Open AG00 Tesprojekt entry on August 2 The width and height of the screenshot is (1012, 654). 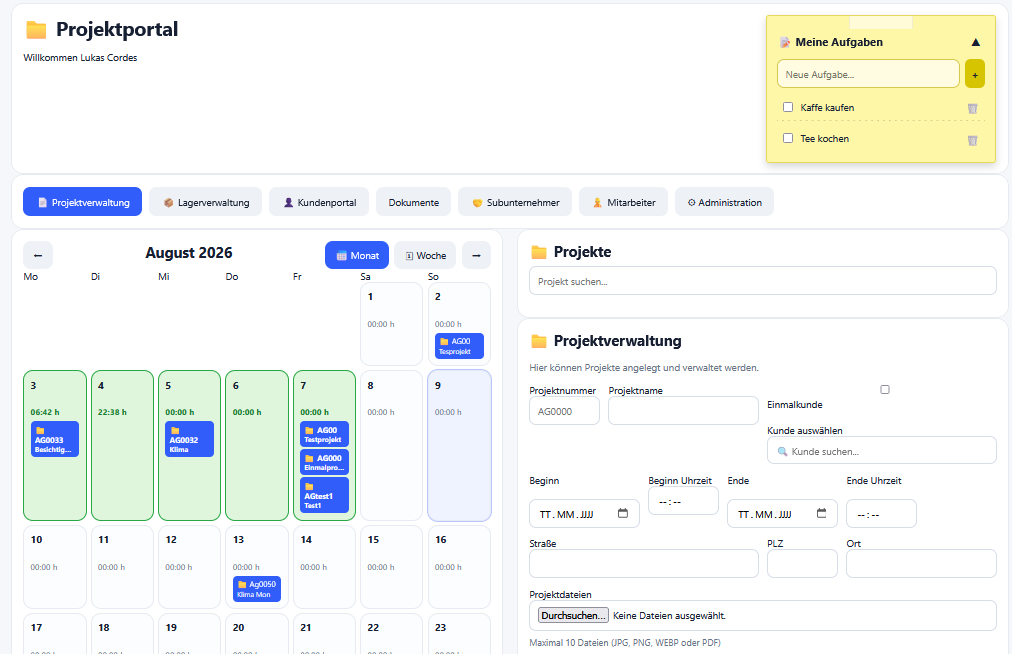(x=460, y=346)
